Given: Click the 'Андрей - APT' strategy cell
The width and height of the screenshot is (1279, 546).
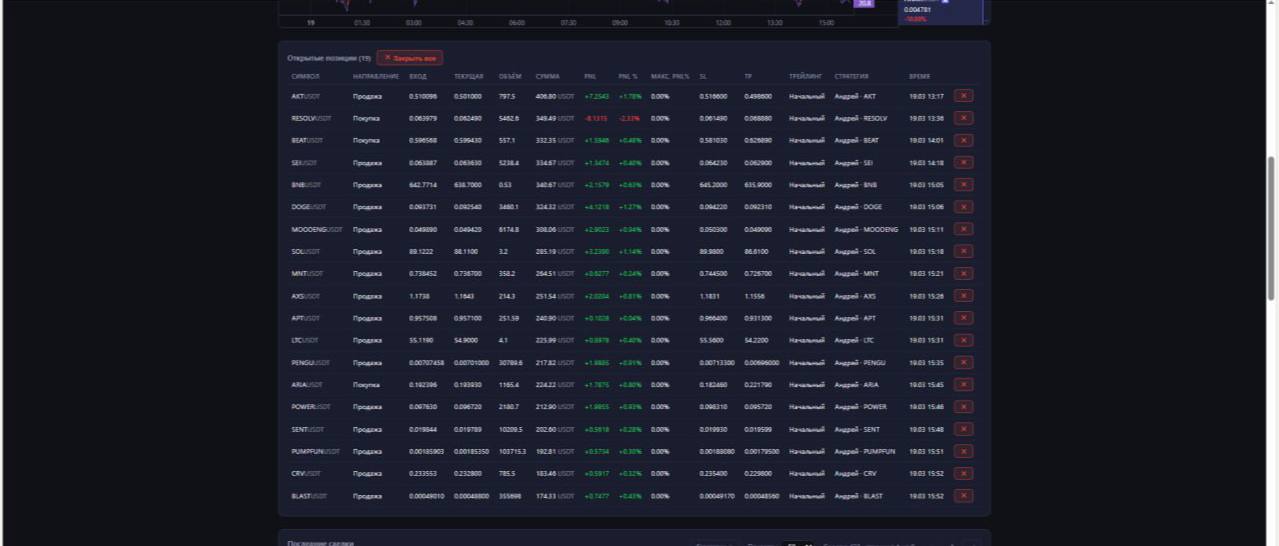Looking at the screenshot, I should pos(855,318).
